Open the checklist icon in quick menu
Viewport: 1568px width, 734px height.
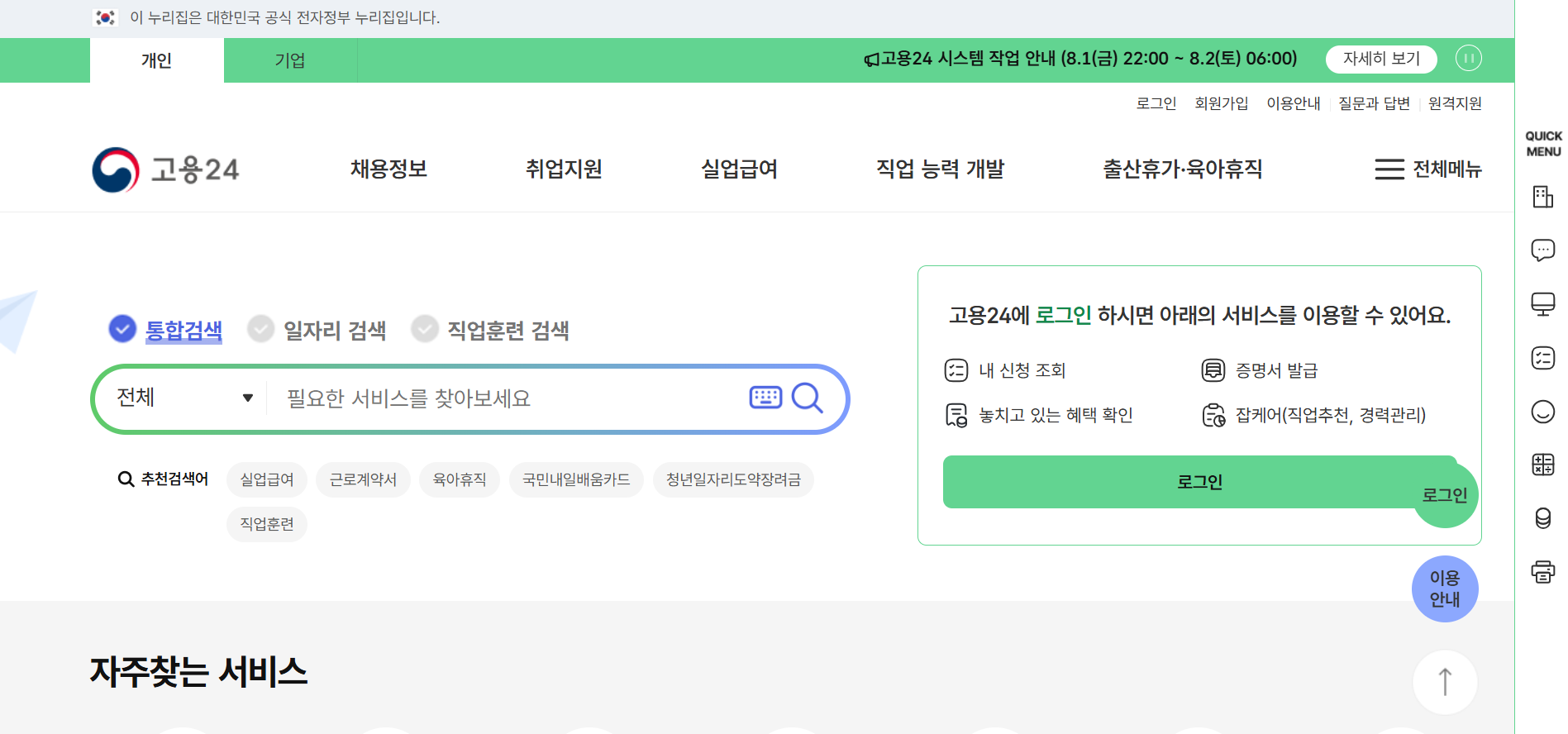coord(1542,358)
